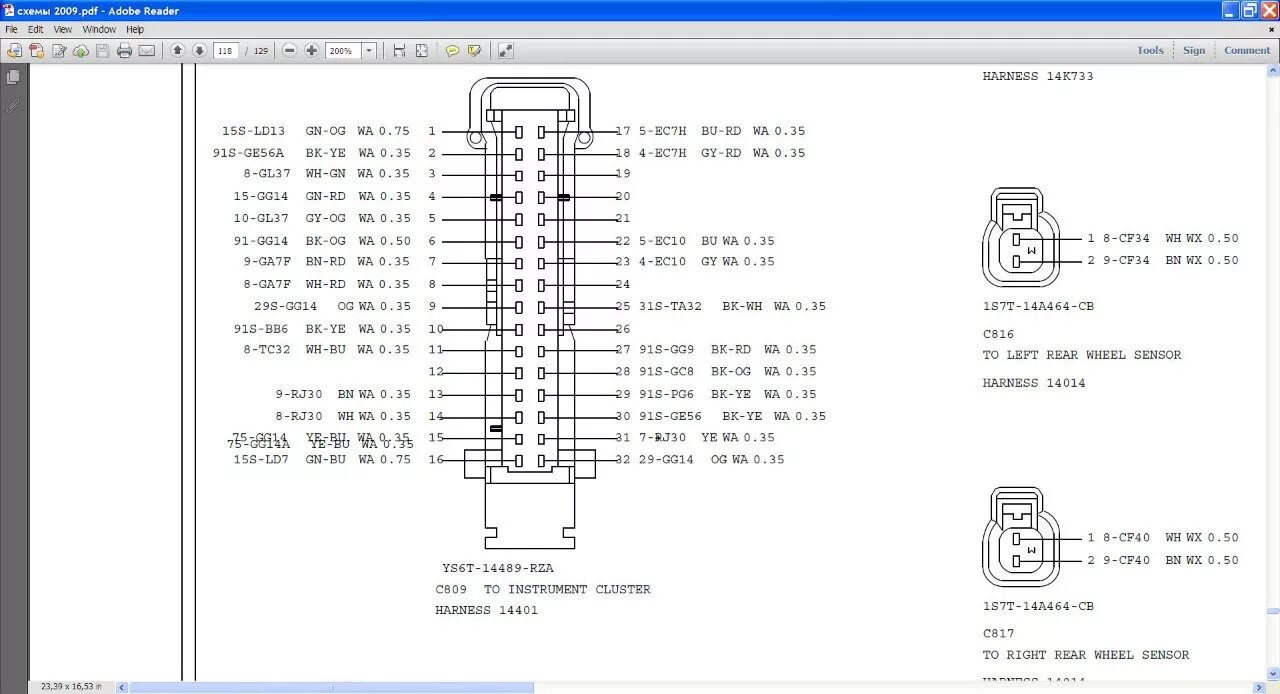The image size is (1280, 694).
Task: Click the Print file printer icon
Action: [x=124, y=51]
